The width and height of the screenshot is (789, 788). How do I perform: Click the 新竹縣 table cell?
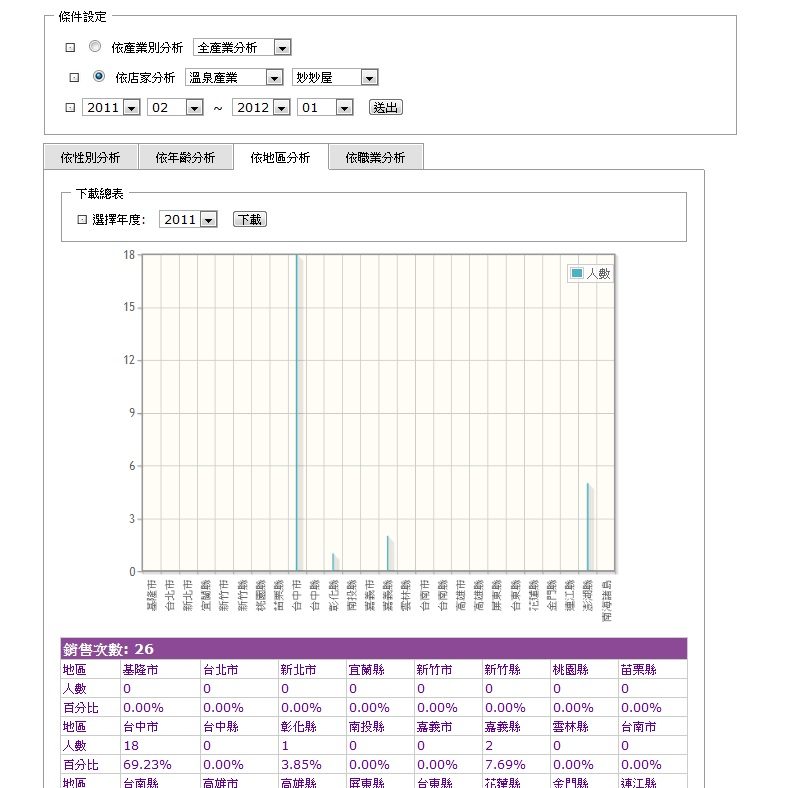516,669
